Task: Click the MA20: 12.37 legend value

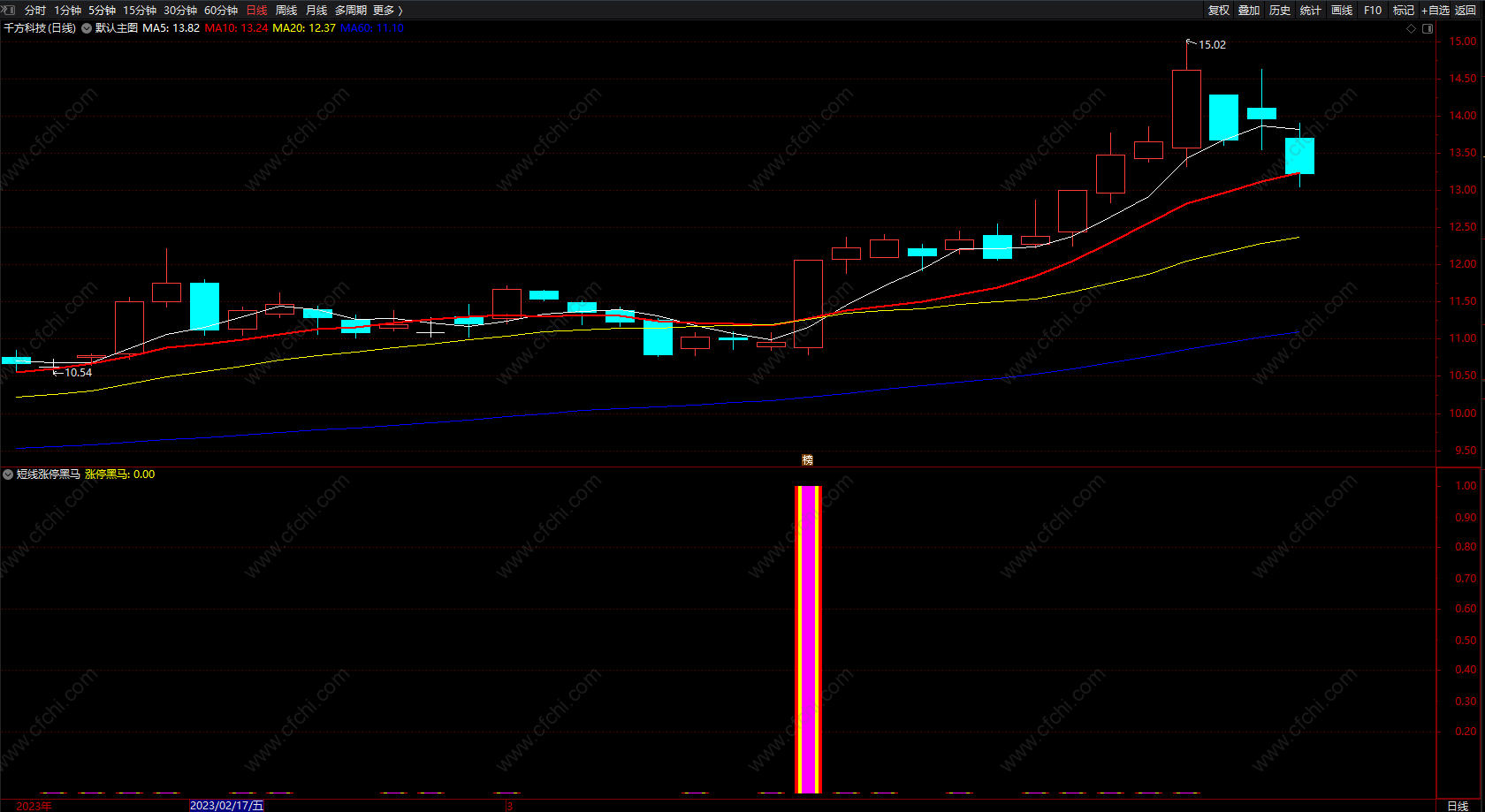Action: point(304,28)
